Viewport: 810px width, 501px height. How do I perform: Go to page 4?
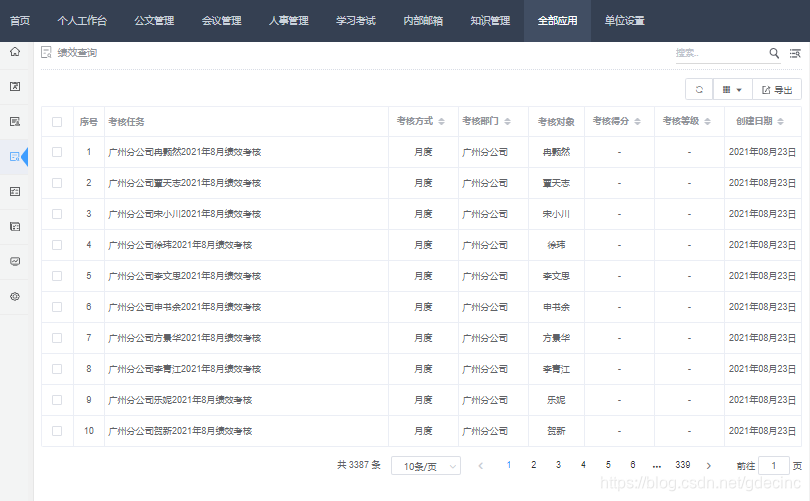(x=583, y=465)
